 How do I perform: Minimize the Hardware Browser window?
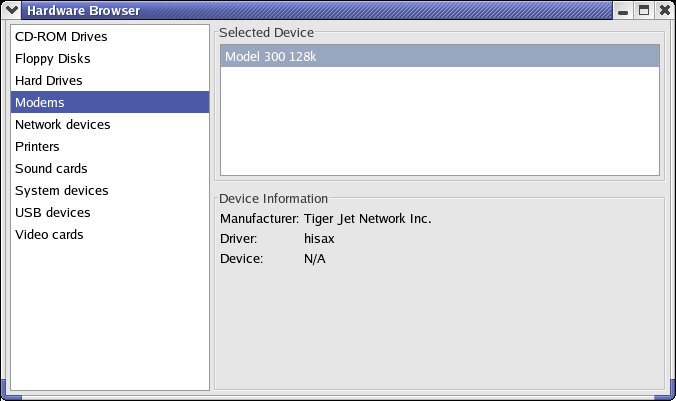pyautogui.click(x=623, y=10)
